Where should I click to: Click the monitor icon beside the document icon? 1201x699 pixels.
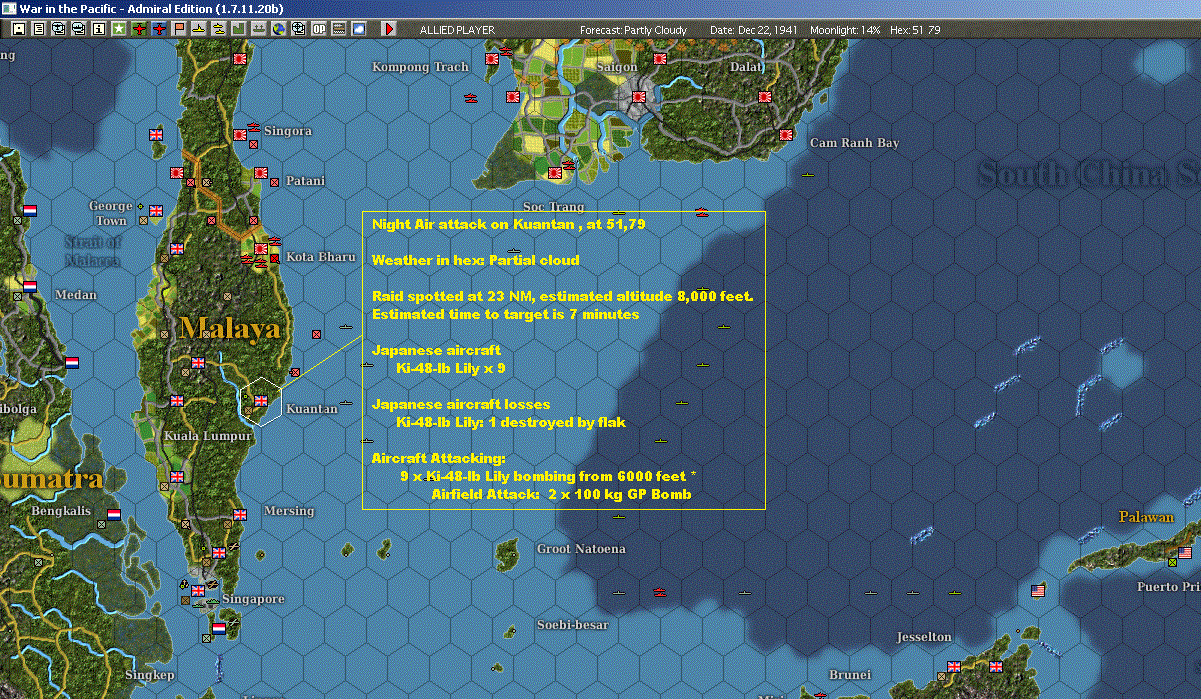click(58, 29)
